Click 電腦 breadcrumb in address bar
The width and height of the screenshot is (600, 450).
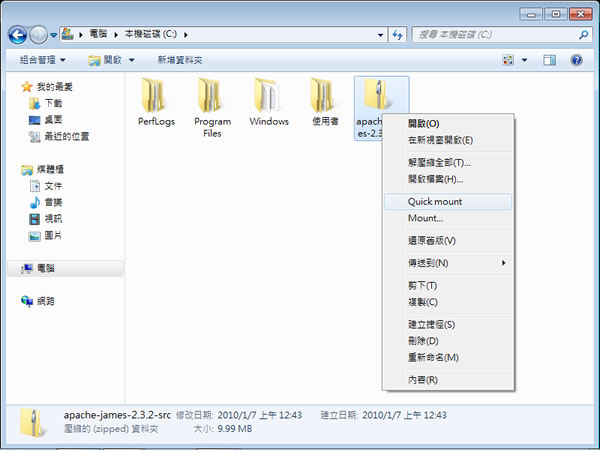[x=98, y=34]
